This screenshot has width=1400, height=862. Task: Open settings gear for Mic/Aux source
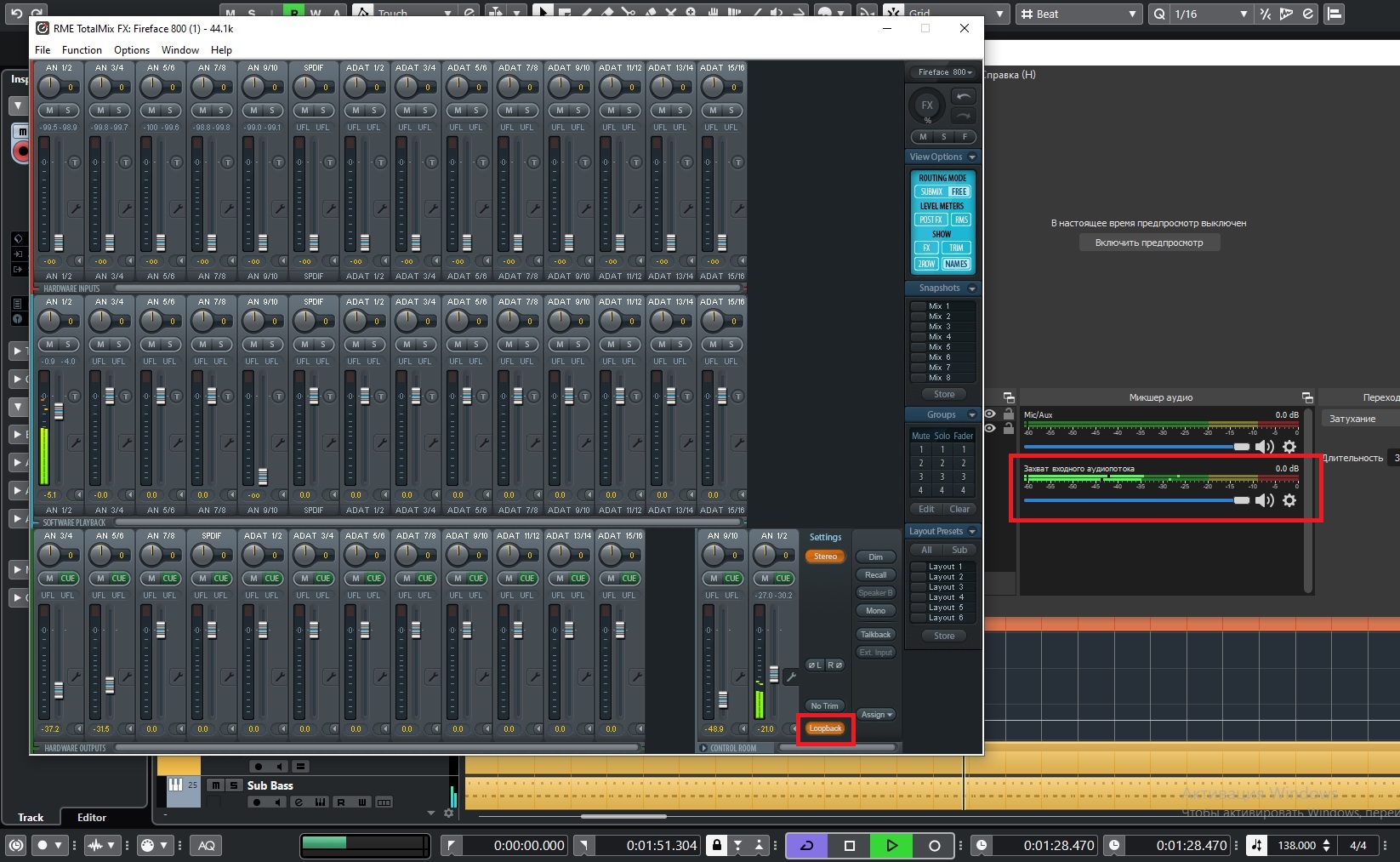point(1289,447)
